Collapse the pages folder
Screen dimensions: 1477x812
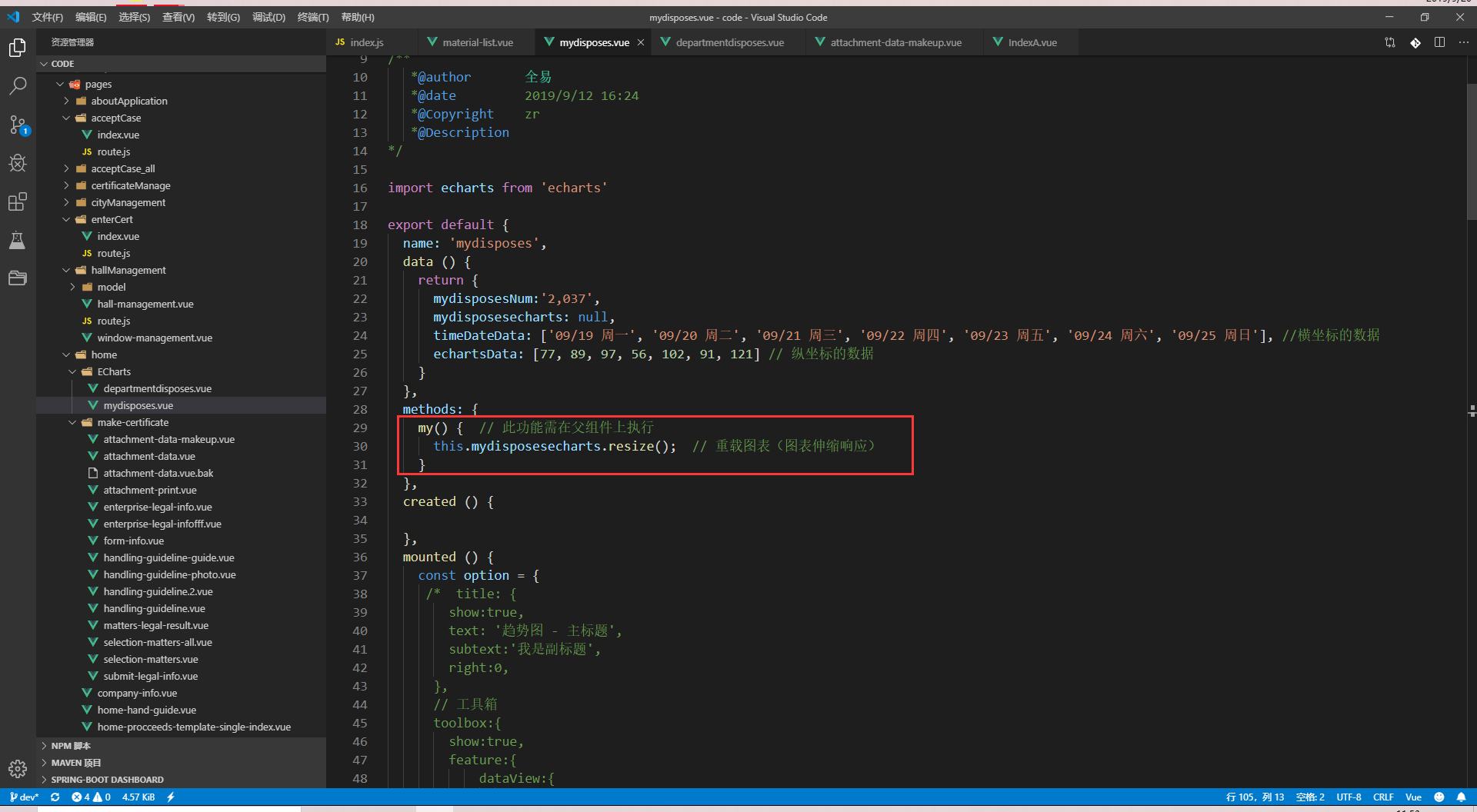click(182, 84)
